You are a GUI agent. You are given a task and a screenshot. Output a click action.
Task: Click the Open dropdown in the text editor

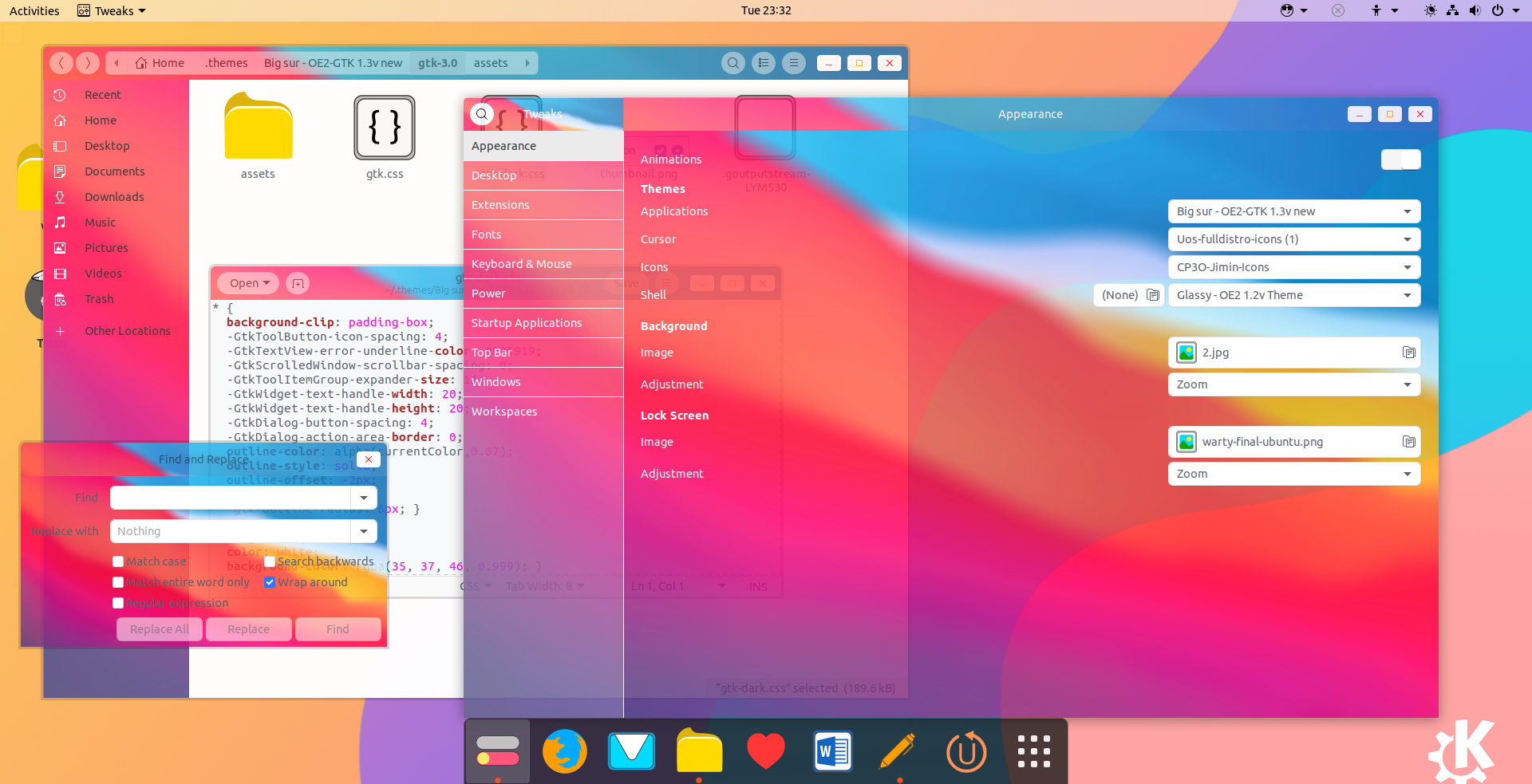point(249,283)
